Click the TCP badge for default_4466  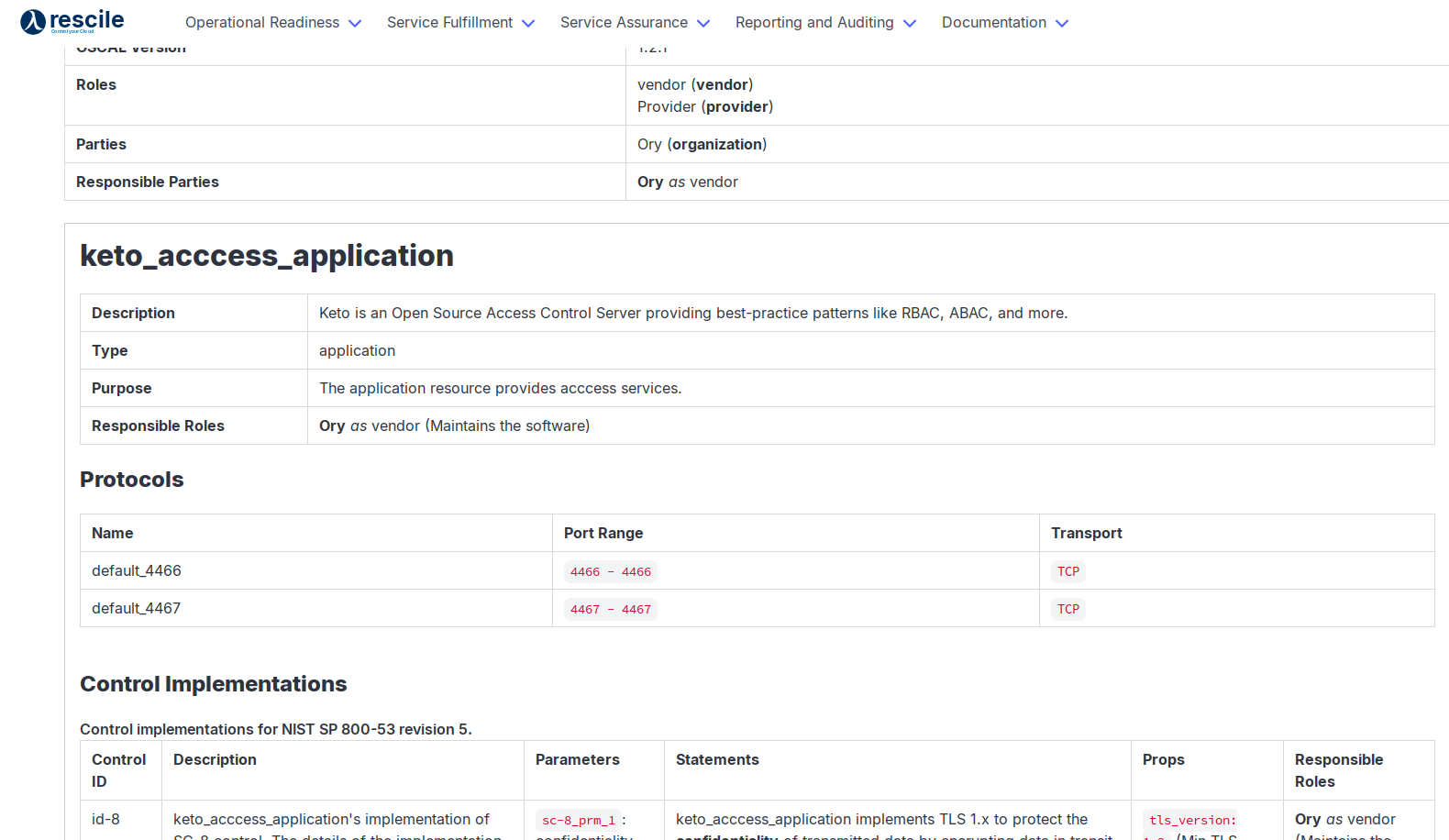click(1067, 572)
